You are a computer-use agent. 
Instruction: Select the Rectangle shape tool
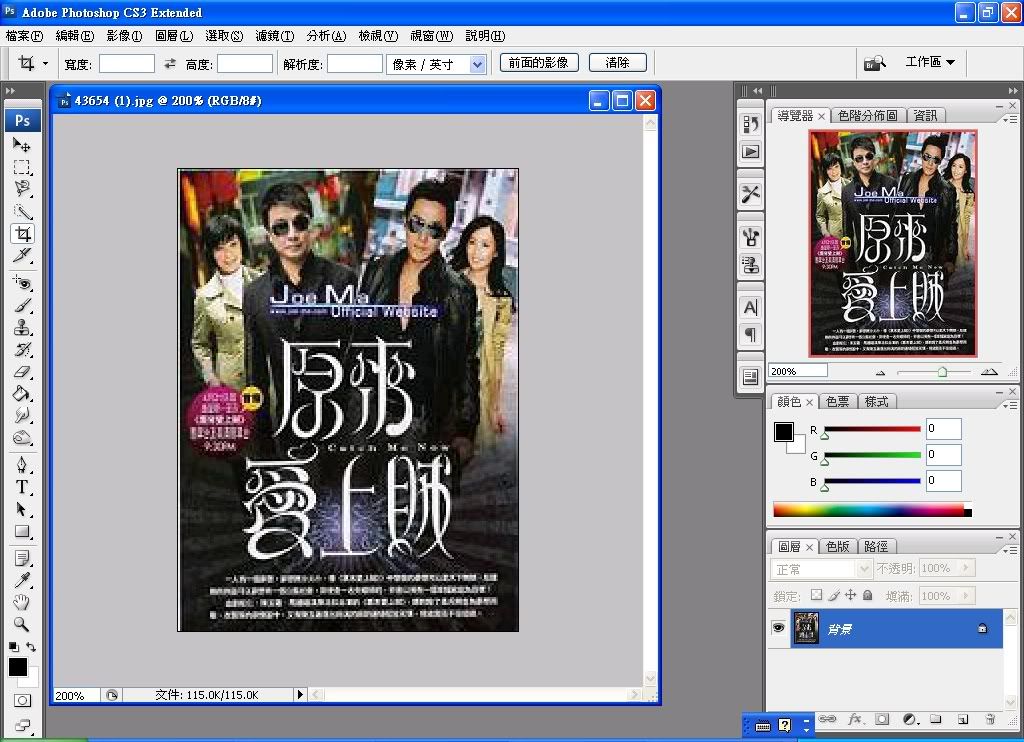click(22, 532)
